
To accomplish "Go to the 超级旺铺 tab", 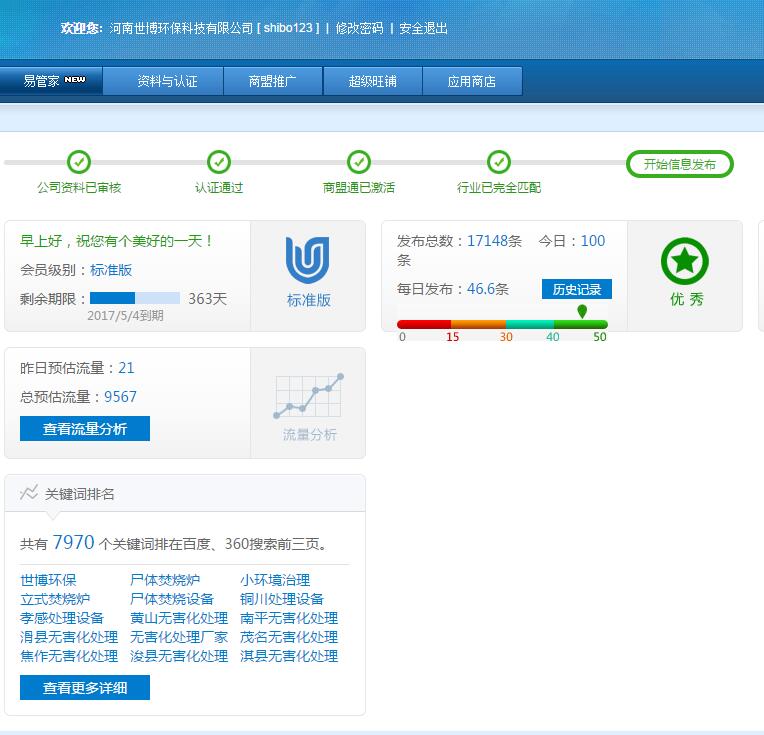I will (372, 81).
